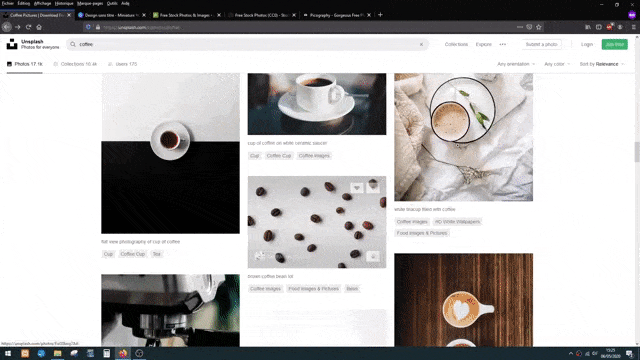This screenshot has width=640, height=360.
Task: Click Tea tag under flat view photo
Action: (157, 254)
